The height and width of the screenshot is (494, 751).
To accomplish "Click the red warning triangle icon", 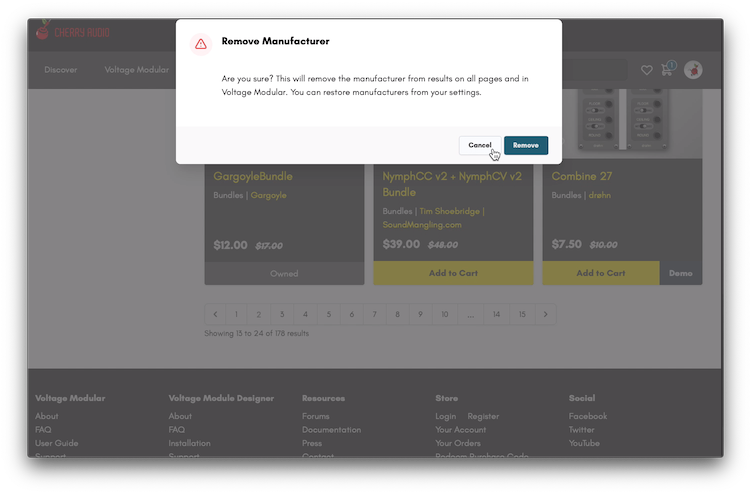I will point(201,44).
